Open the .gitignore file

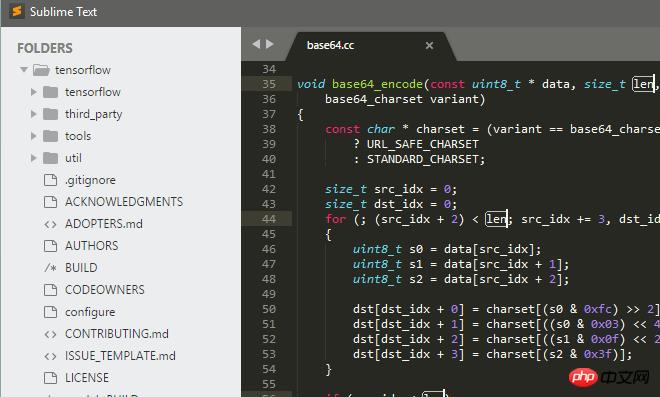tap(90, 180)
